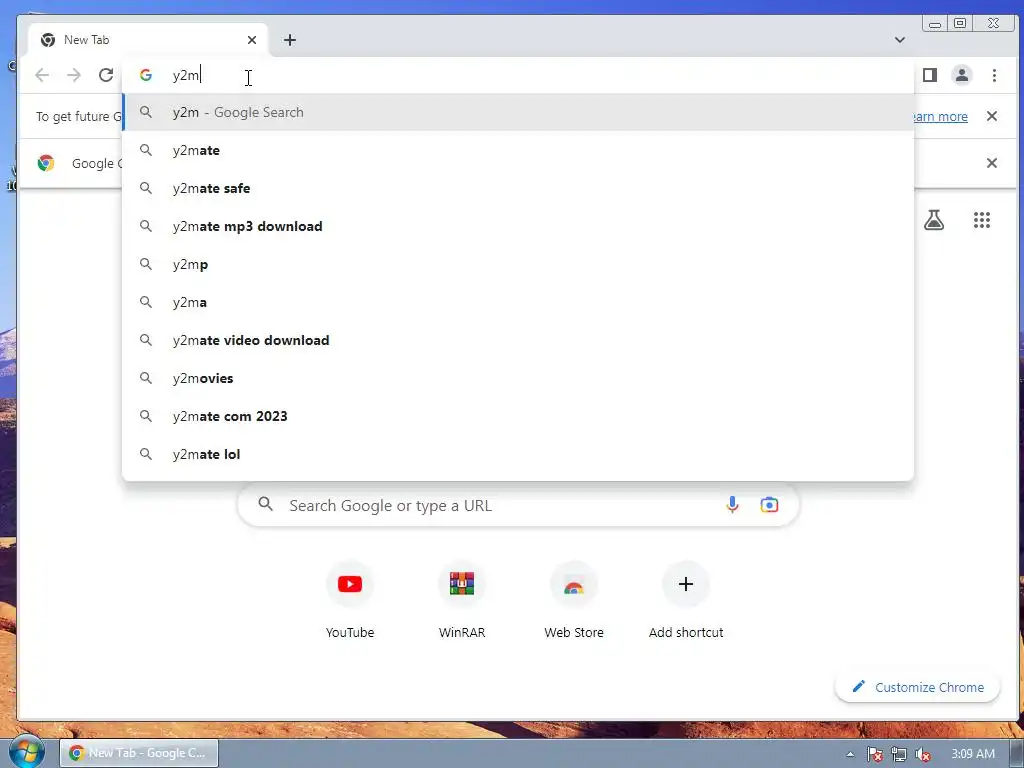This screenshot has height=768, width=1024.
Task: Click the 'Learn more' link in the infobar
Action: point(940,116)
